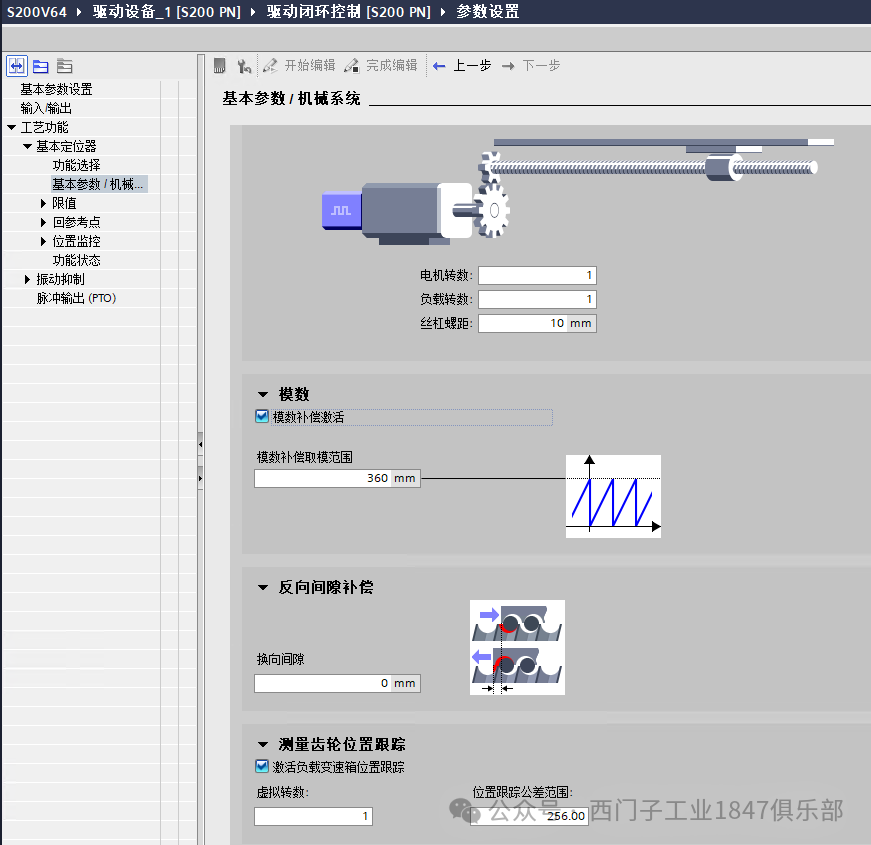871x845 pixels.
Task: Select 功能选择 in the navigation tree
Action: [x=77, y=165]
